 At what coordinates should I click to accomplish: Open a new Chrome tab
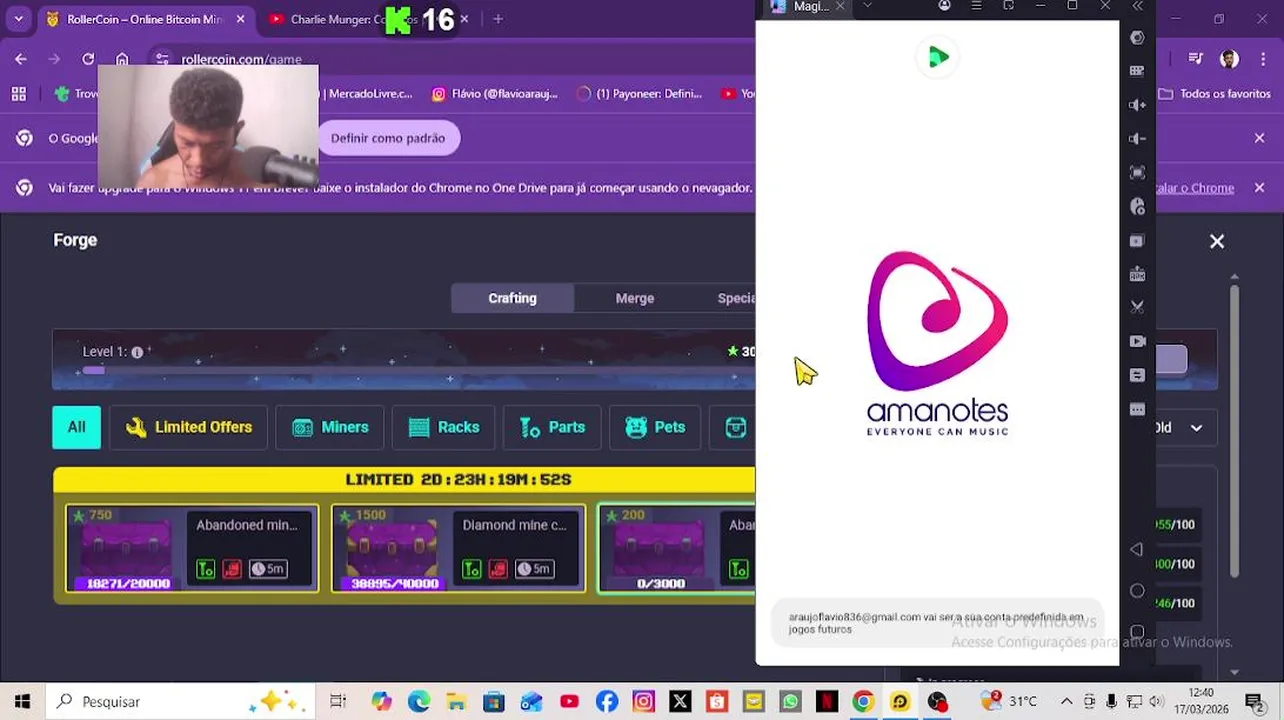pyautogui.click(x=498, y=19)
